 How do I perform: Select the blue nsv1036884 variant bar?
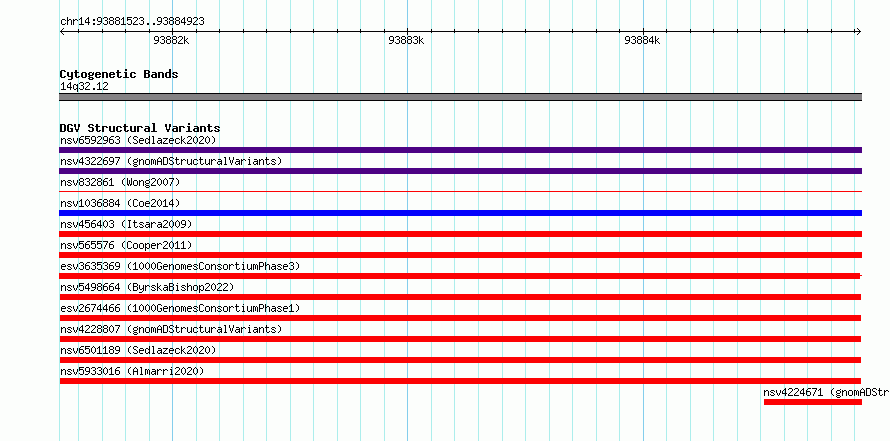(460, 213)
